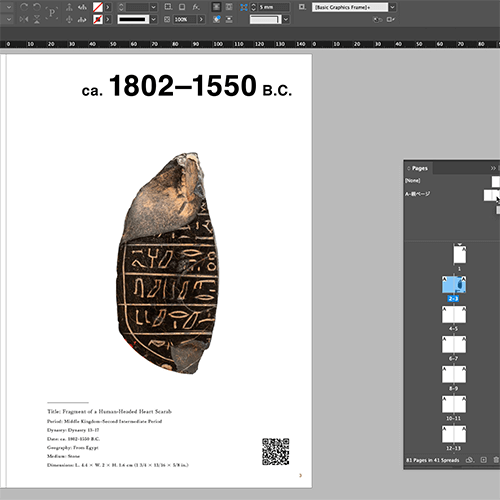Open the stroke weight dropdown
The height and width of the screenshot is (500, 500).
pyautogui.click(x=153, y=7)
